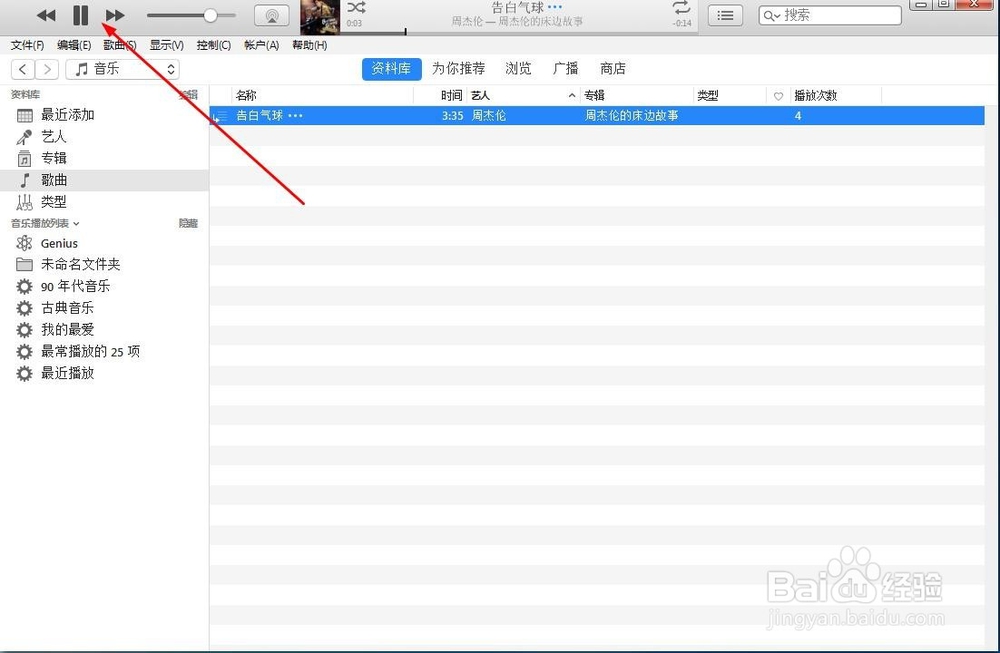
Task: Adjust the volume slider knob
Action: coord(210,15)
